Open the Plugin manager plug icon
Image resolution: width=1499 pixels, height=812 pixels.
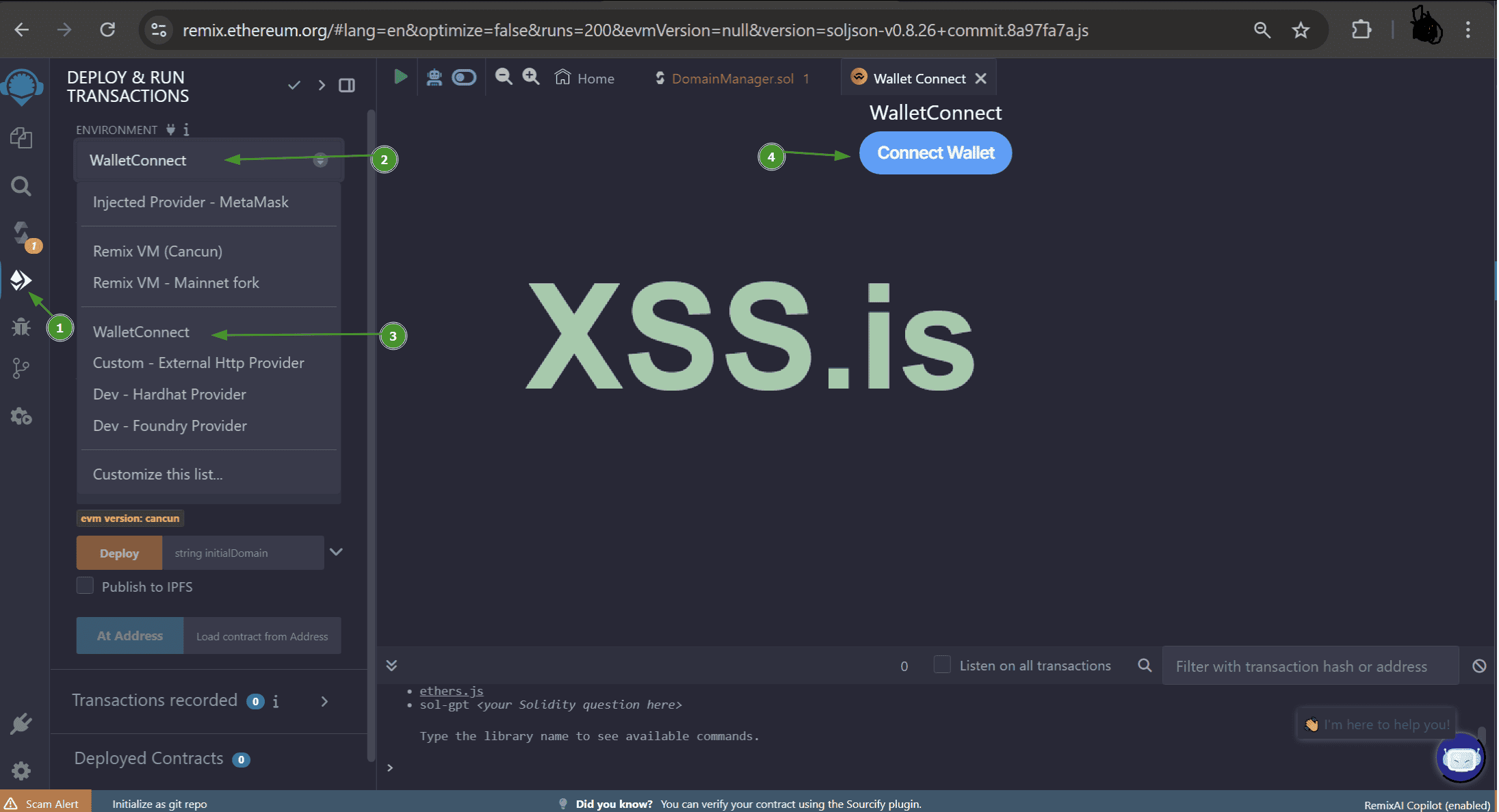point(21,723)
